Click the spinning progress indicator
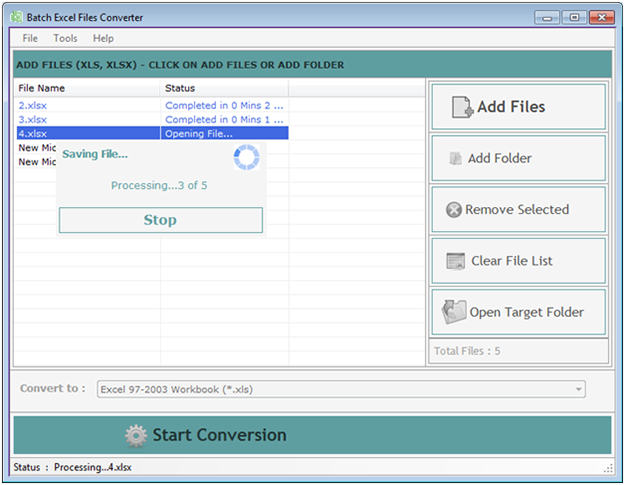Screen dimensions: 625x485 click(246, 157)
